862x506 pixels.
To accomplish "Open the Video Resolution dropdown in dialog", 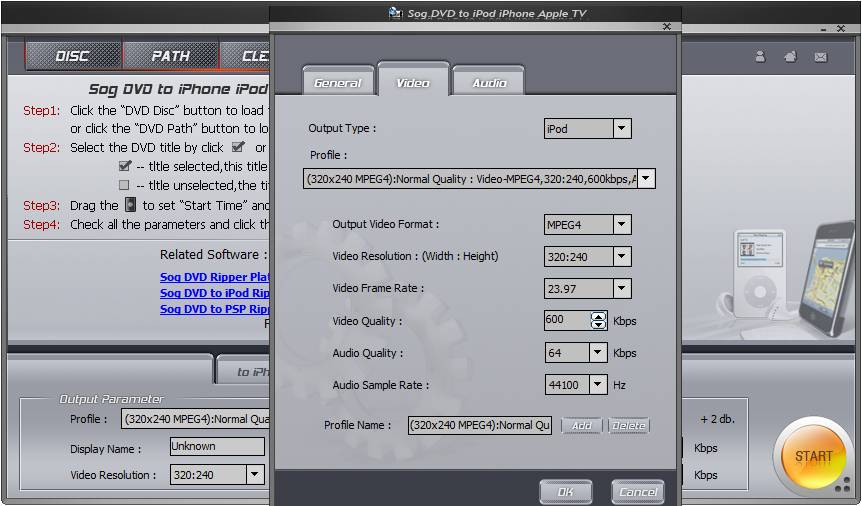I will tap(622, 256).
